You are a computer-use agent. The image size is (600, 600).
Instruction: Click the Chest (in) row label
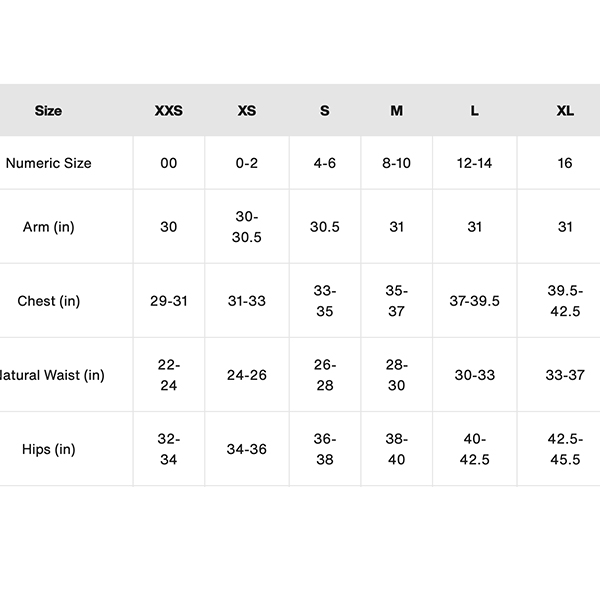pyautogui.click(x=48, y=301)
